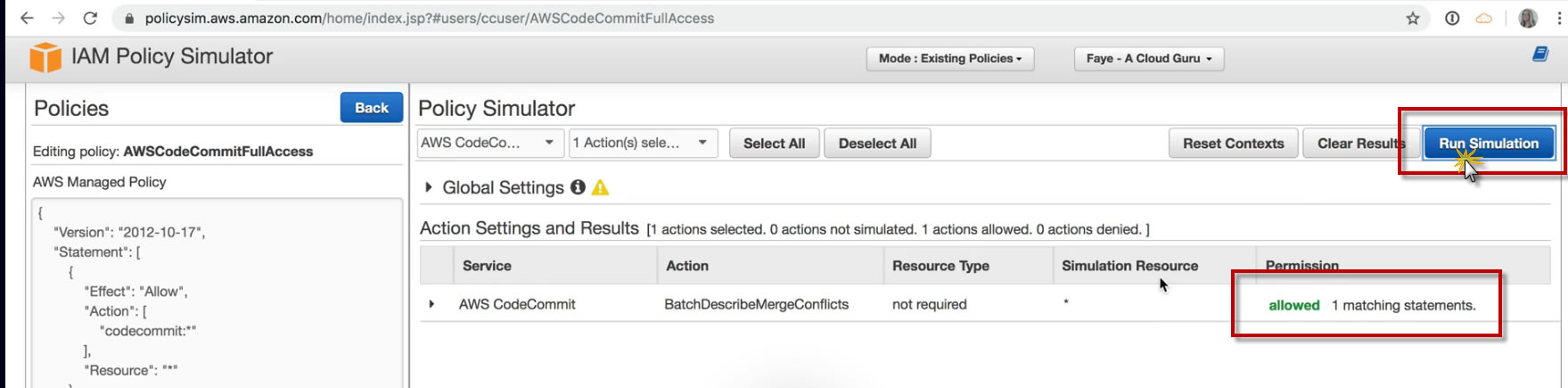
Task: Click the browser address bar URL
Action: tap(428, 18)
